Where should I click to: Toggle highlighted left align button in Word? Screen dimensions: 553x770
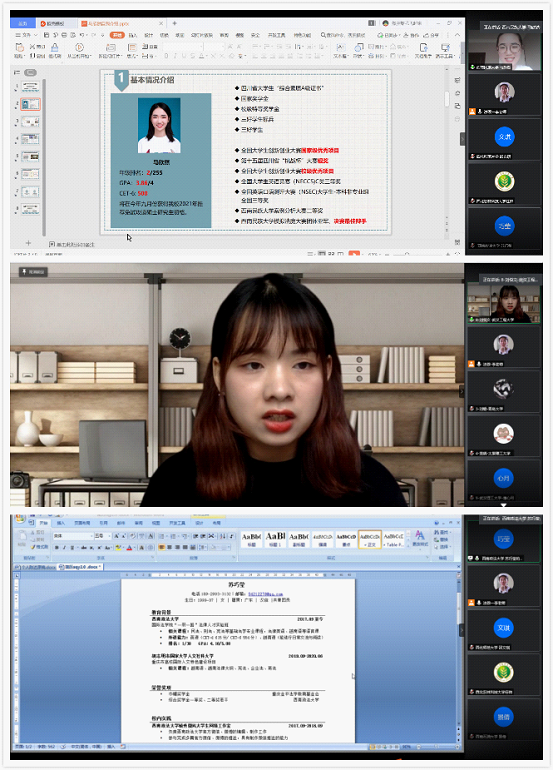(x=161, y=547)
